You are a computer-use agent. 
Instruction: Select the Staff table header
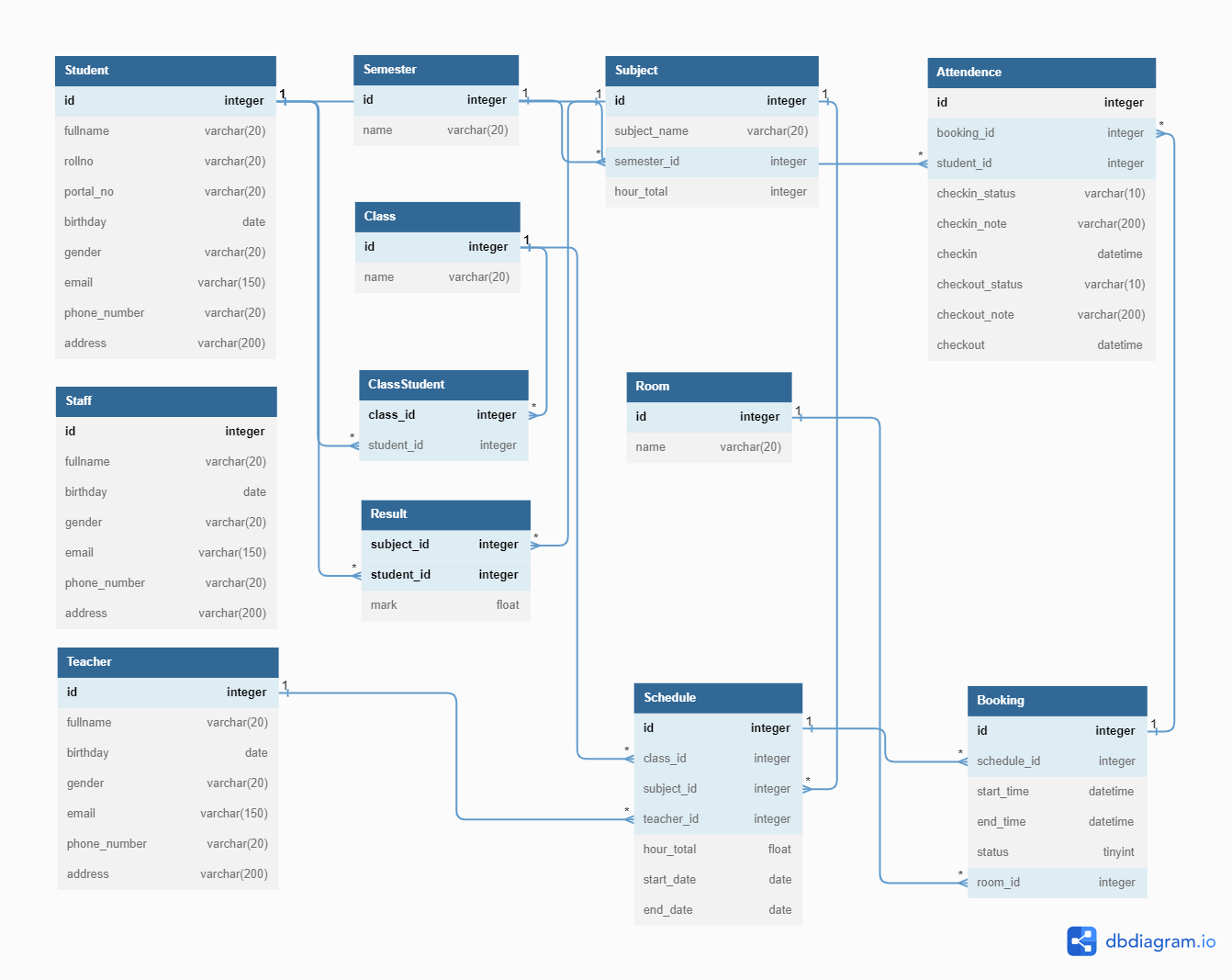165,401
